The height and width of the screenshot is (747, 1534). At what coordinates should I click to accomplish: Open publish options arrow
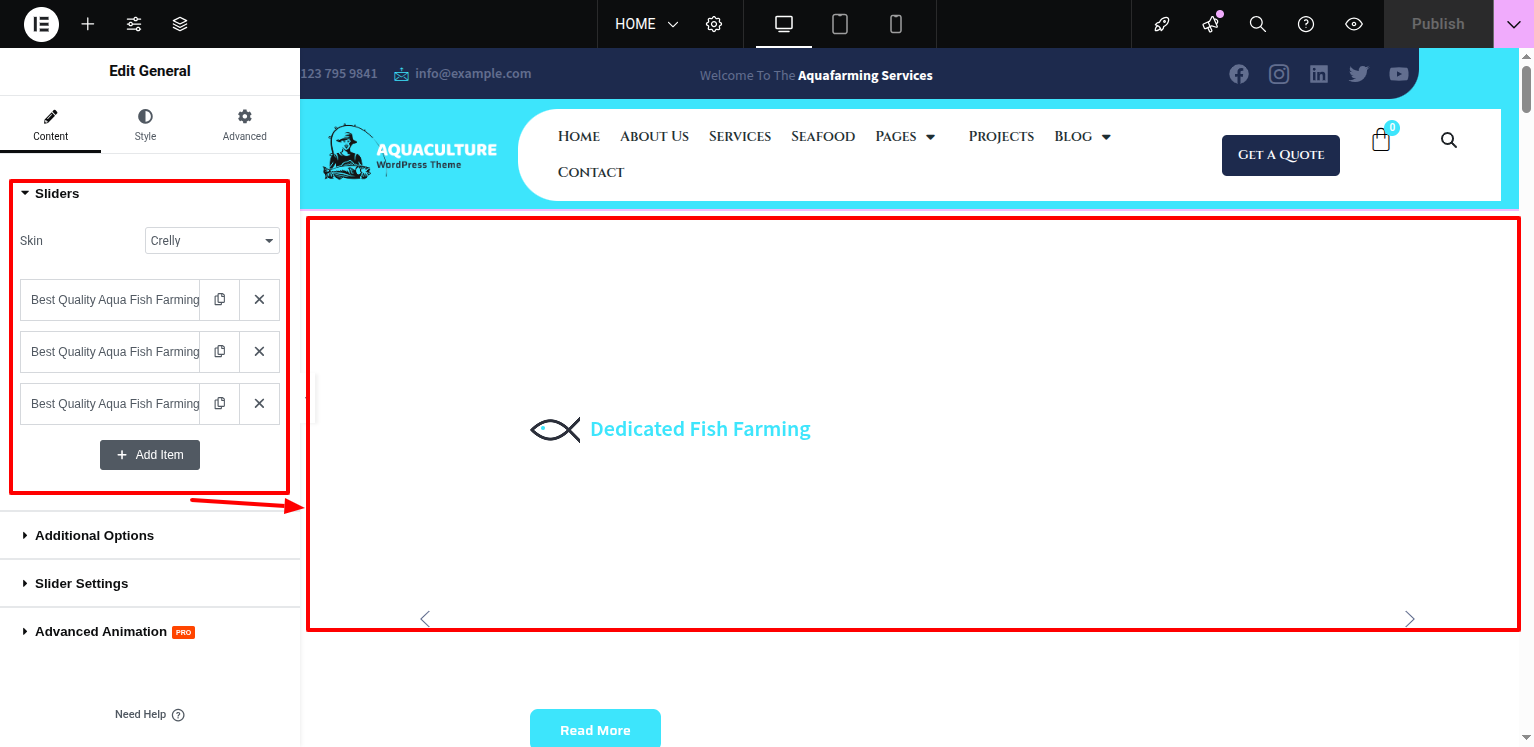[x=1513, y=24]
